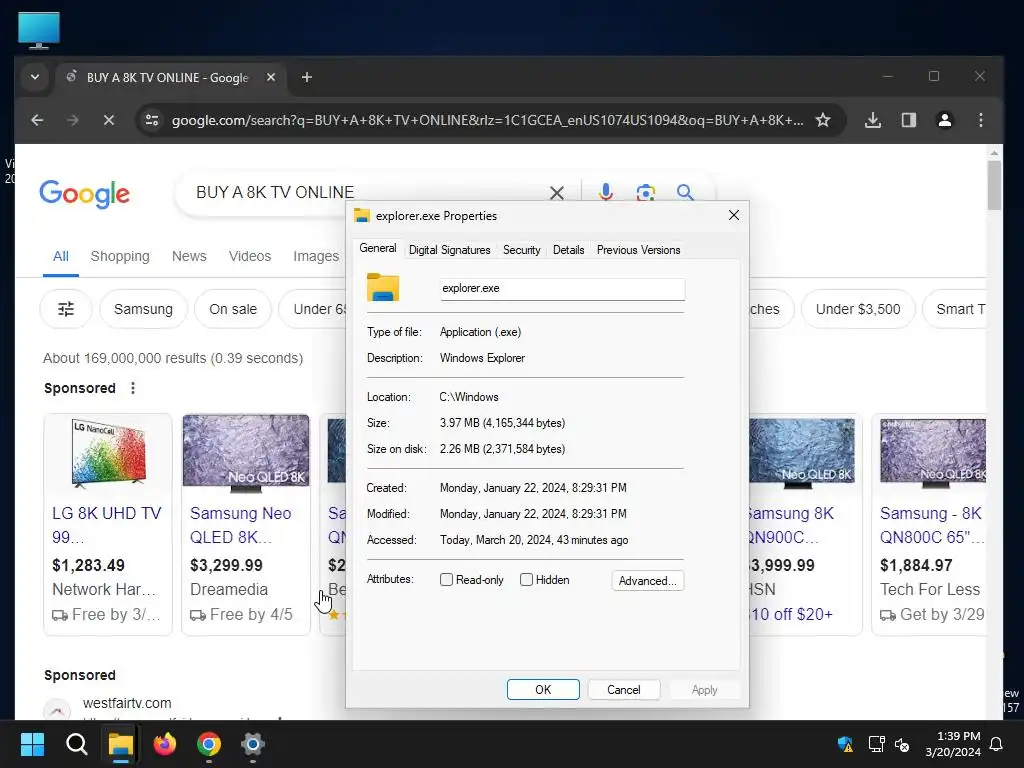1024x768 pixels.
Task: Apply the Samsung filter chip
Action: coord(143,309)
